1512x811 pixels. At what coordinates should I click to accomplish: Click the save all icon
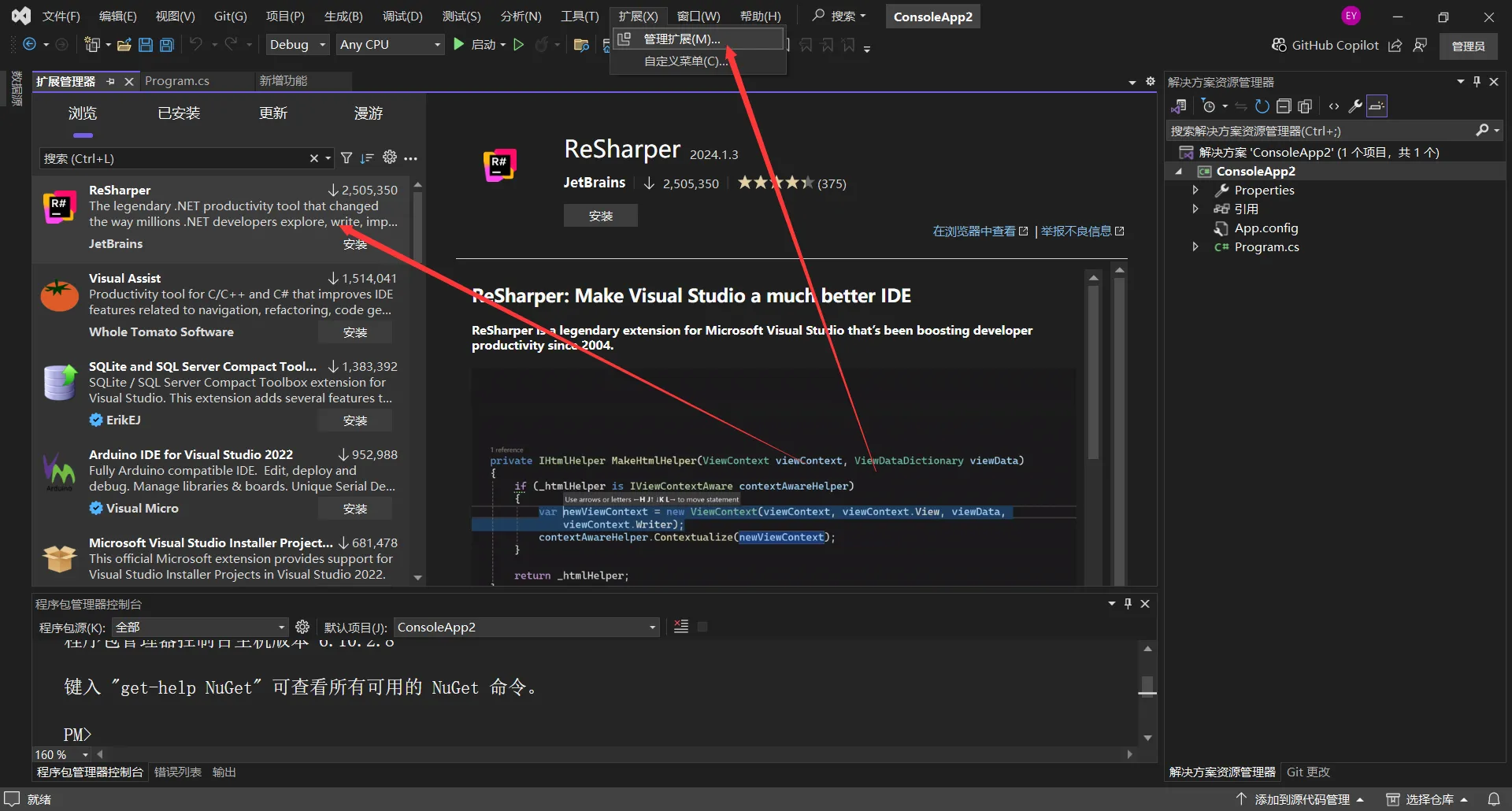167,45
